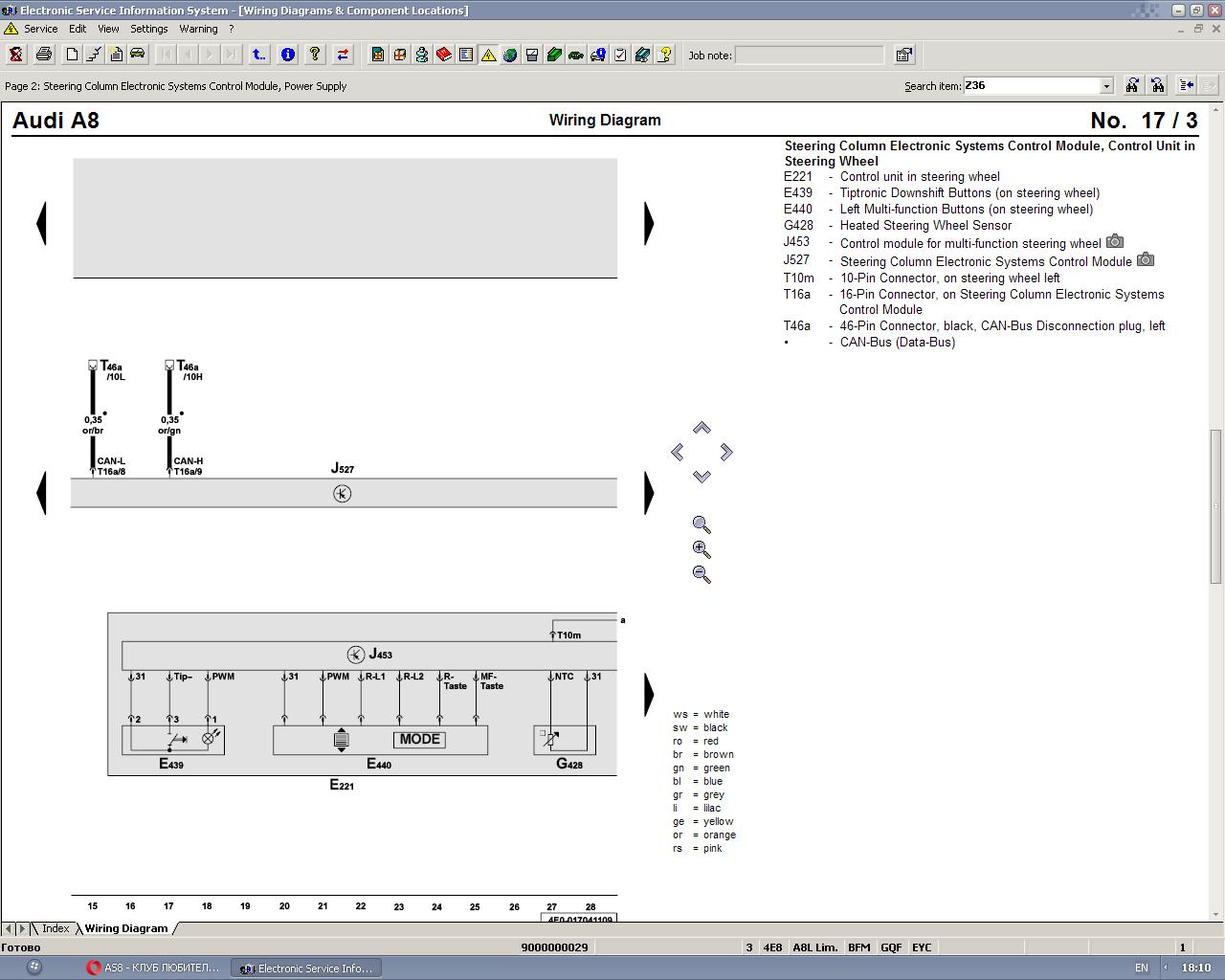Click the Job note button beside the field
The height and width of the screenshot is (980, 1225).
pos(903,55)
